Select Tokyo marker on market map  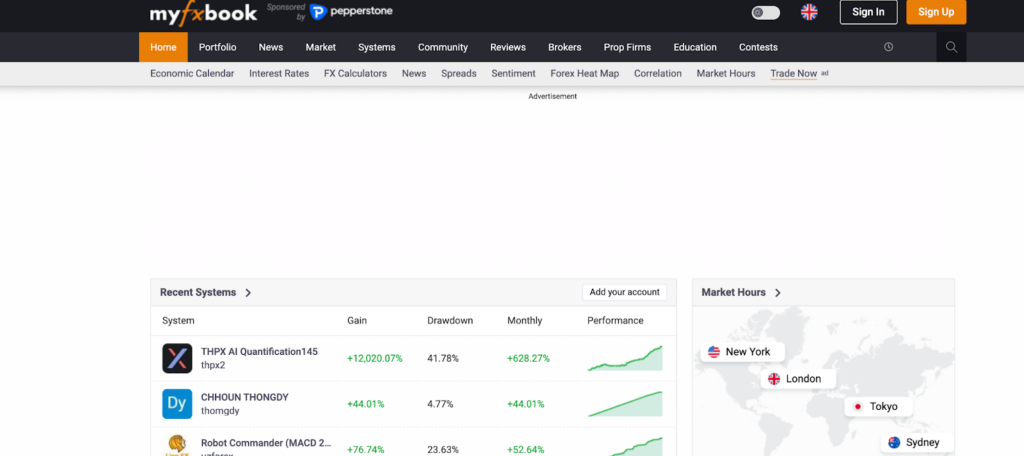[x=878, y=407]
